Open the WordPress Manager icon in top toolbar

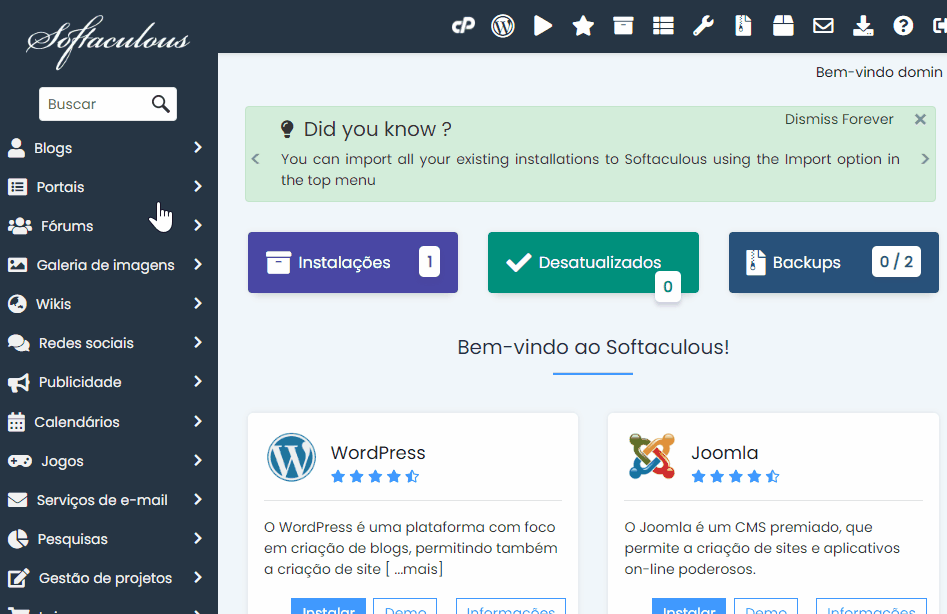click(502, 26)
